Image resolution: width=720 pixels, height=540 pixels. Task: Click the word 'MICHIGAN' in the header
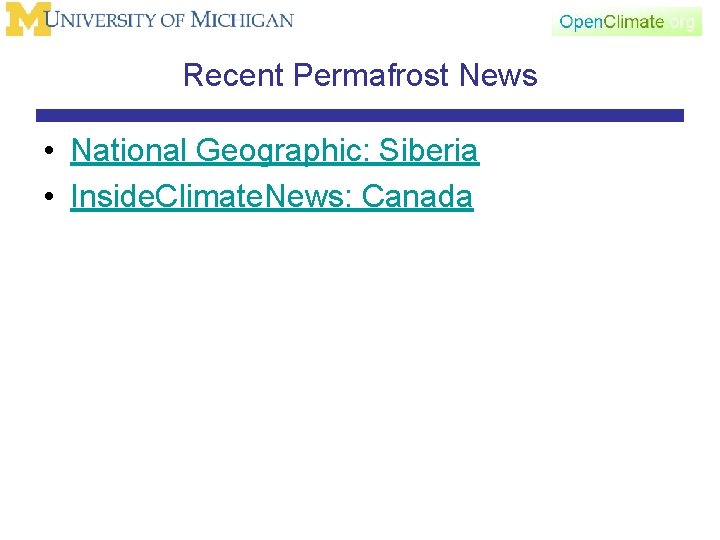pyautogui.click(x=241, y=20)
